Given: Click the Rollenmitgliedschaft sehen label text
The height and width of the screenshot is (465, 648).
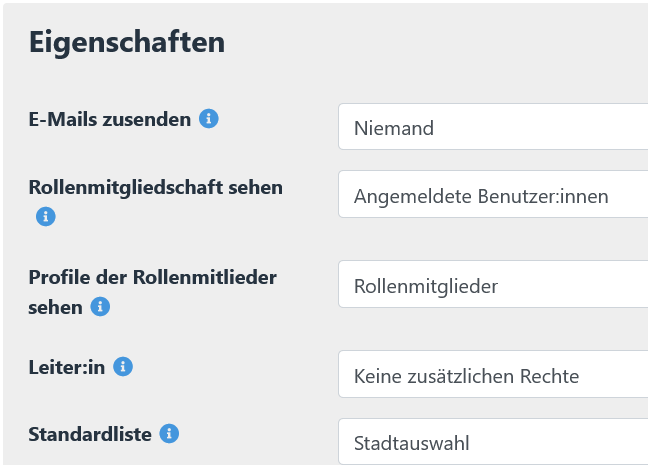Looking at the screenshot, I should coord(155,187).
